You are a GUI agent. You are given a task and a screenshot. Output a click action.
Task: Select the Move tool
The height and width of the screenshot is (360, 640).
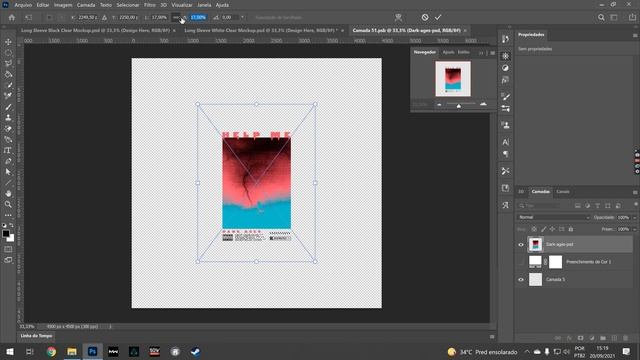coord(8,42)
